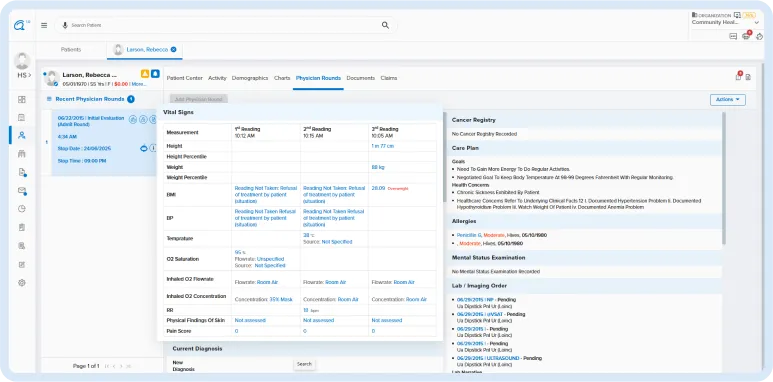Click Penicillin G allergy link

pyautogui.click(x=469, y=235)
